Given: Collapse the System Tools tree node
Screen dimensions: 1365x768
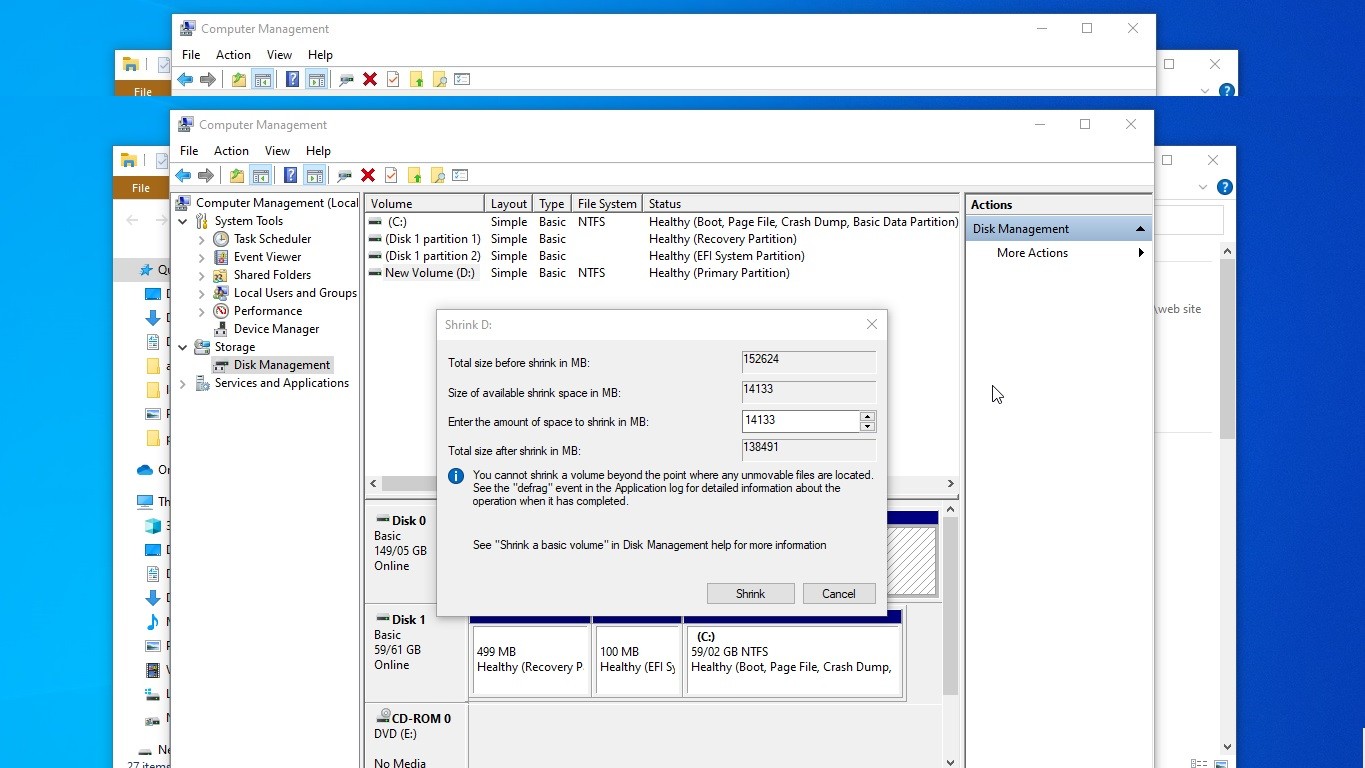Looking at the screenshot, I should [x=183, y=221].
